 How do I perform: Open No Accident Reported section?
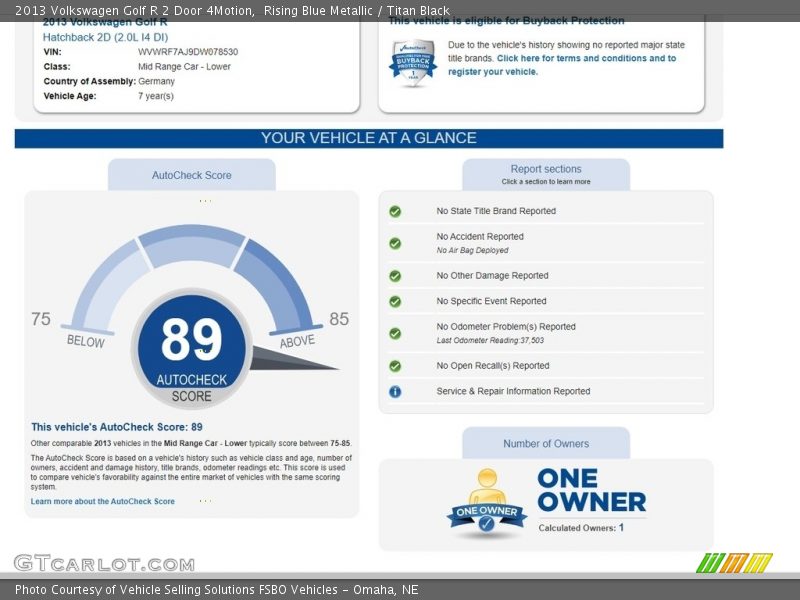click(546, 243)
